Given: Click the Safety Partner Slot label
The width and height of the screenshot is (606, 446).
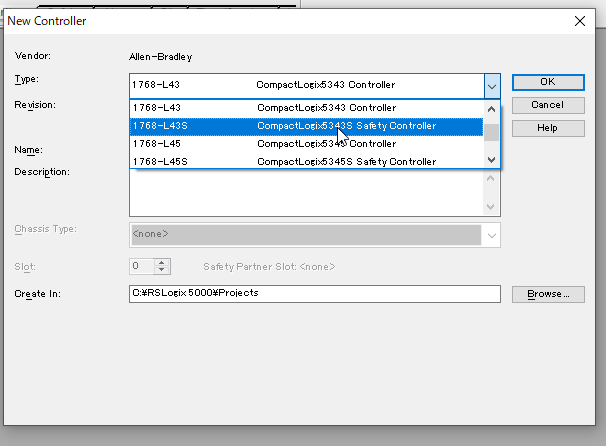Looking at the screenshot, I should (x=269, y=267).
